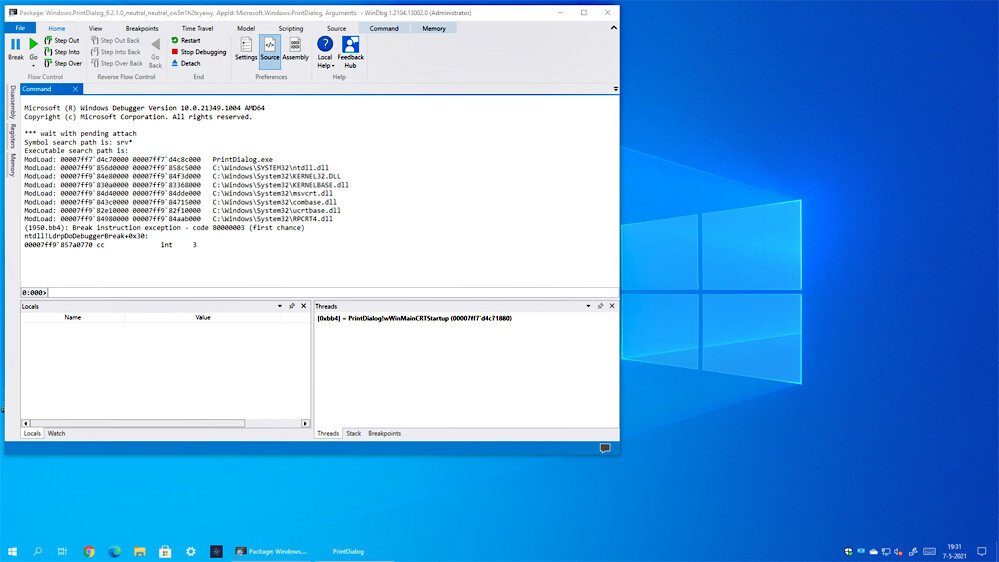Close the Threads panel

[x=612, y=306]
